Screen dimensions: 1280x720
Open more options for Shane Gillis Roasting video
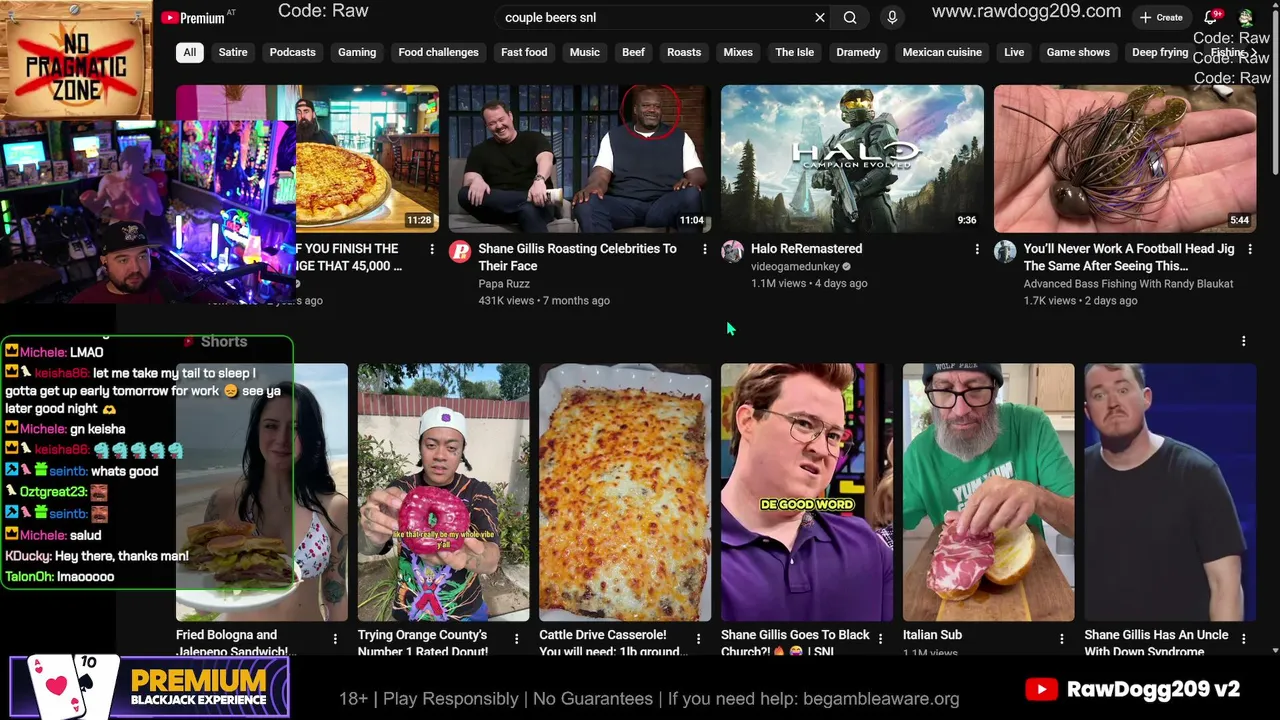(x=705, y=249)
